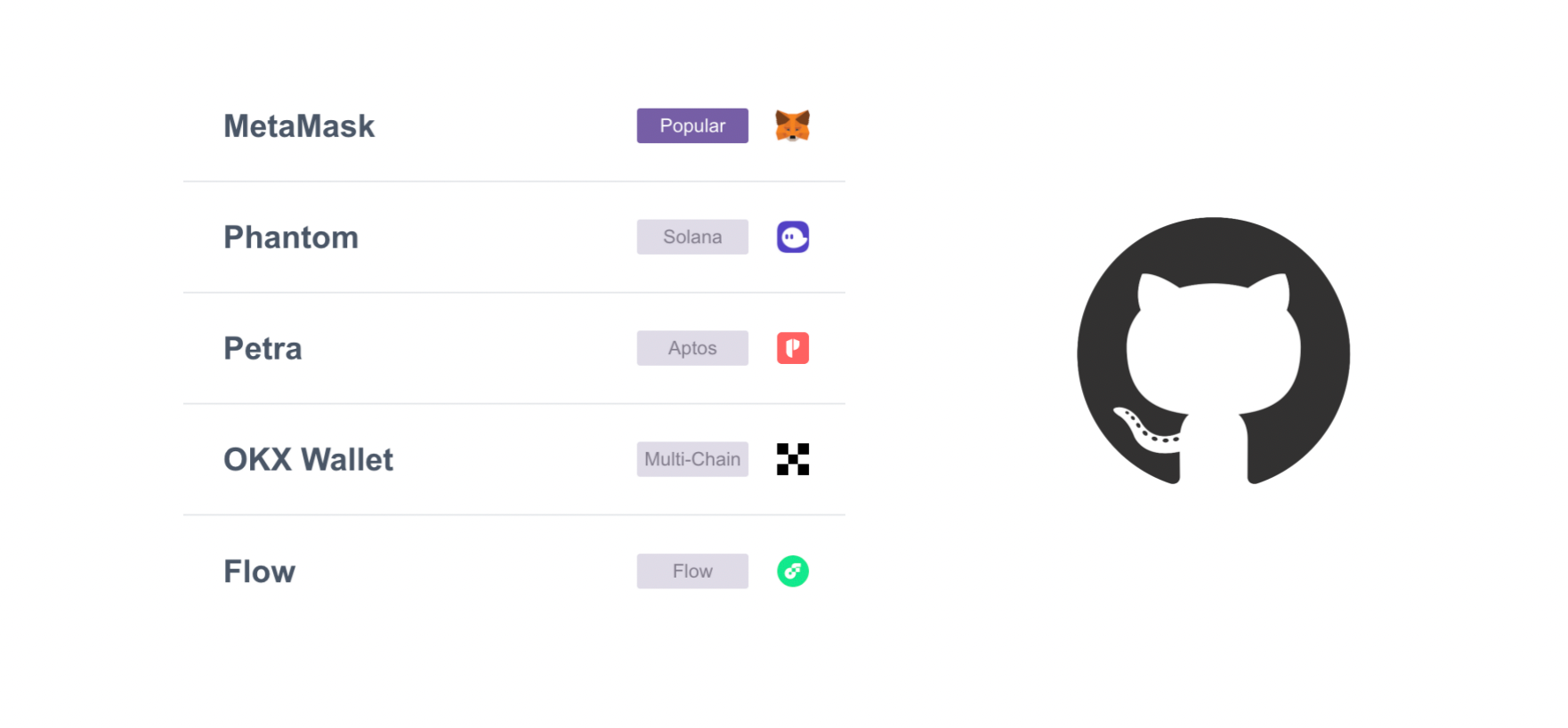This screenshot has height=728, width=1568.
Task: Click the red Petra wallet icon
Action: [792, 348]
